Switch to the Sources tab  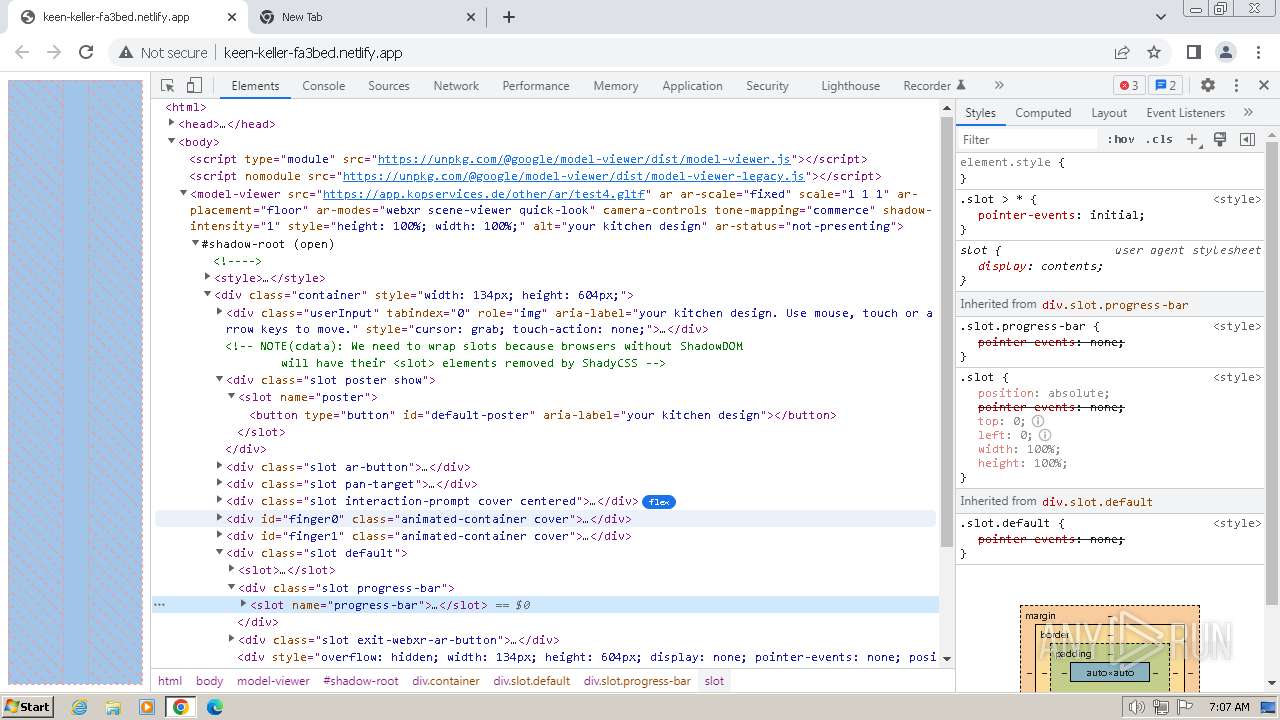pyautogui.click(x=389, y=86)
